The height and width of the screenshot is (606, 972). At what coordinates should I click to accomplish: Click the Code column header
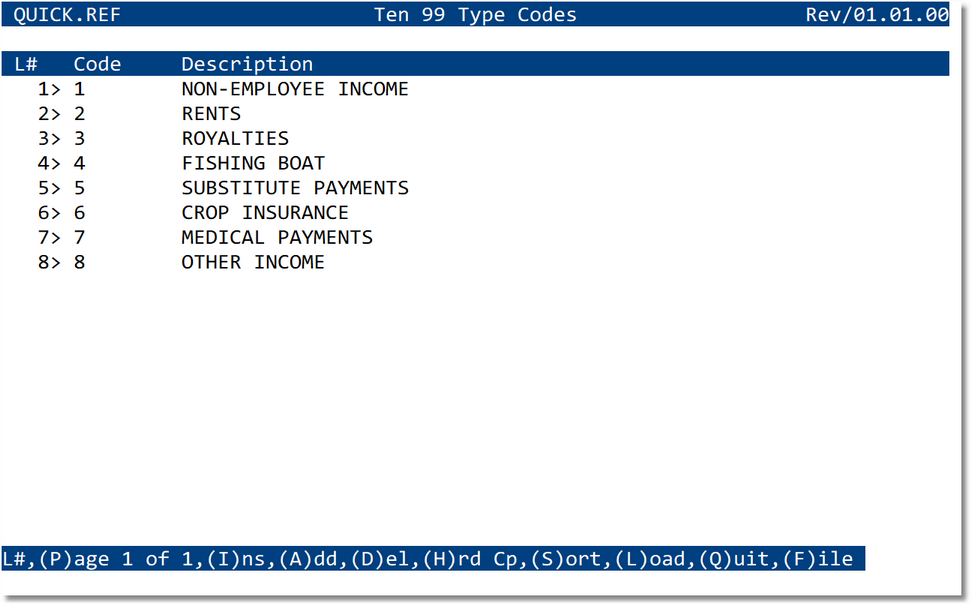coord(97,63)
